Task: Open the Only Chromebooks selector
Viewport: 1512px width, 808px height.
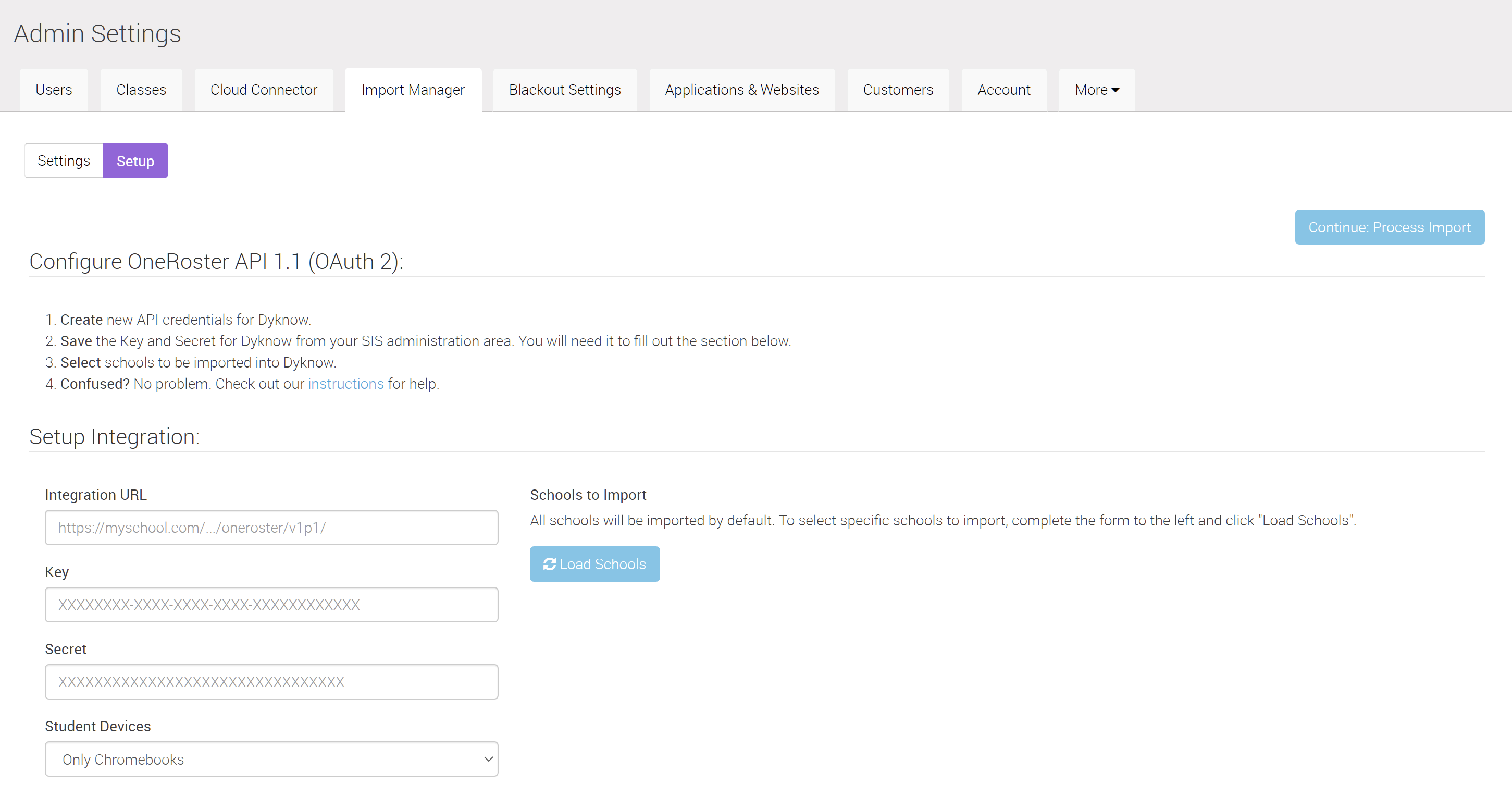Action: click(x=271, y=758)
